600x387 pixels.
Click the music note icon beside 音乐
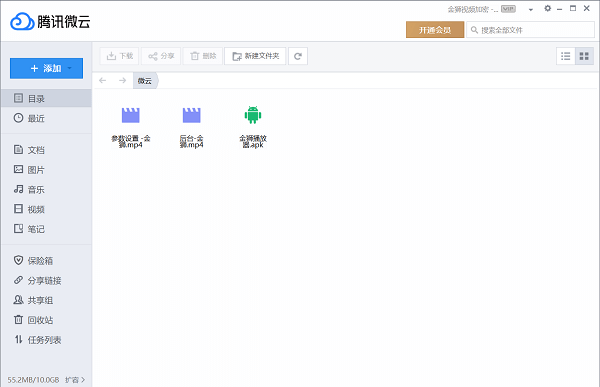pos(18,189)
